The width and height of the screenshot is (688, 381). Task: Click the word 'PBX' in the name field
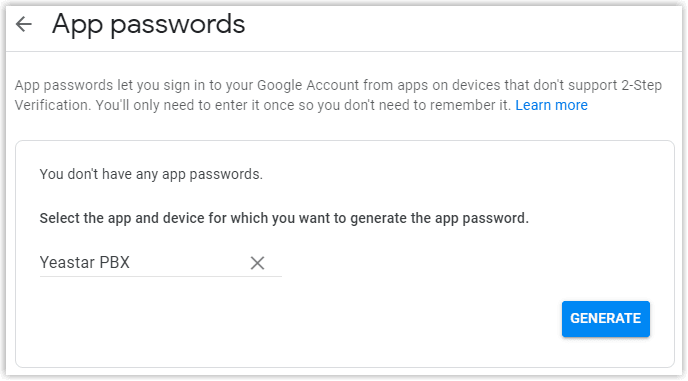pyautogui.click(x=115, y=262)
